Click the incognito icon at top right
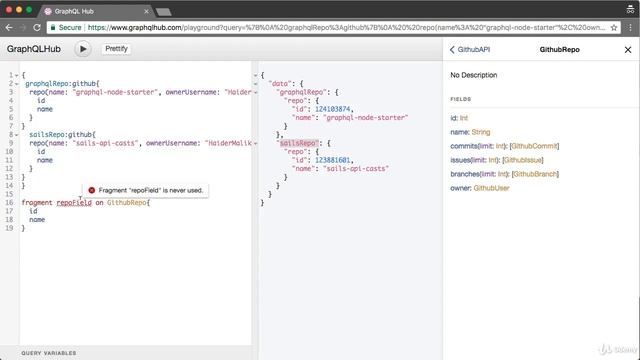 tap(630, 9)
